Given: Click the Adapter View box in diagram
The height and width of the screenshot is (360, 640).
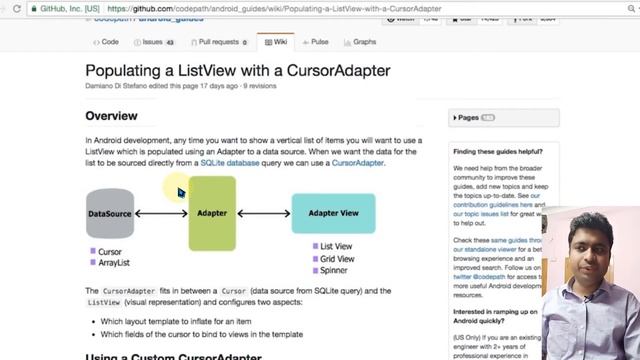Looking at the screenshot, I should coord(333,213).
